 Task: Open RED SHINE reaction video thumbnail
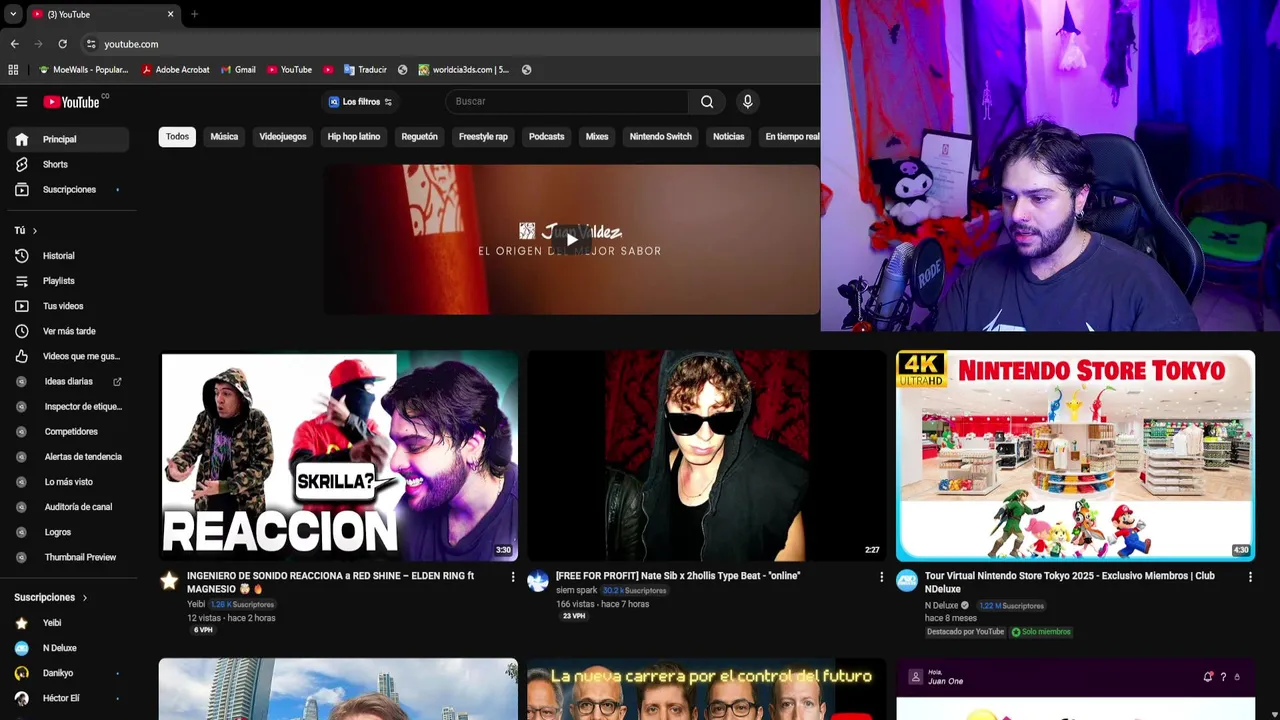click(x=339, y=456)
